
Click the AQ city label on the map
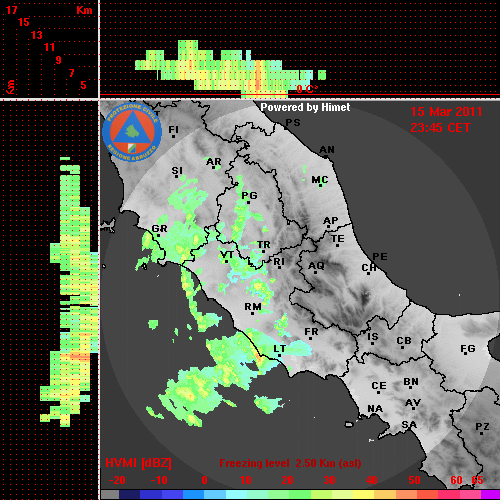pyautogui.click(x=316, y=266)
